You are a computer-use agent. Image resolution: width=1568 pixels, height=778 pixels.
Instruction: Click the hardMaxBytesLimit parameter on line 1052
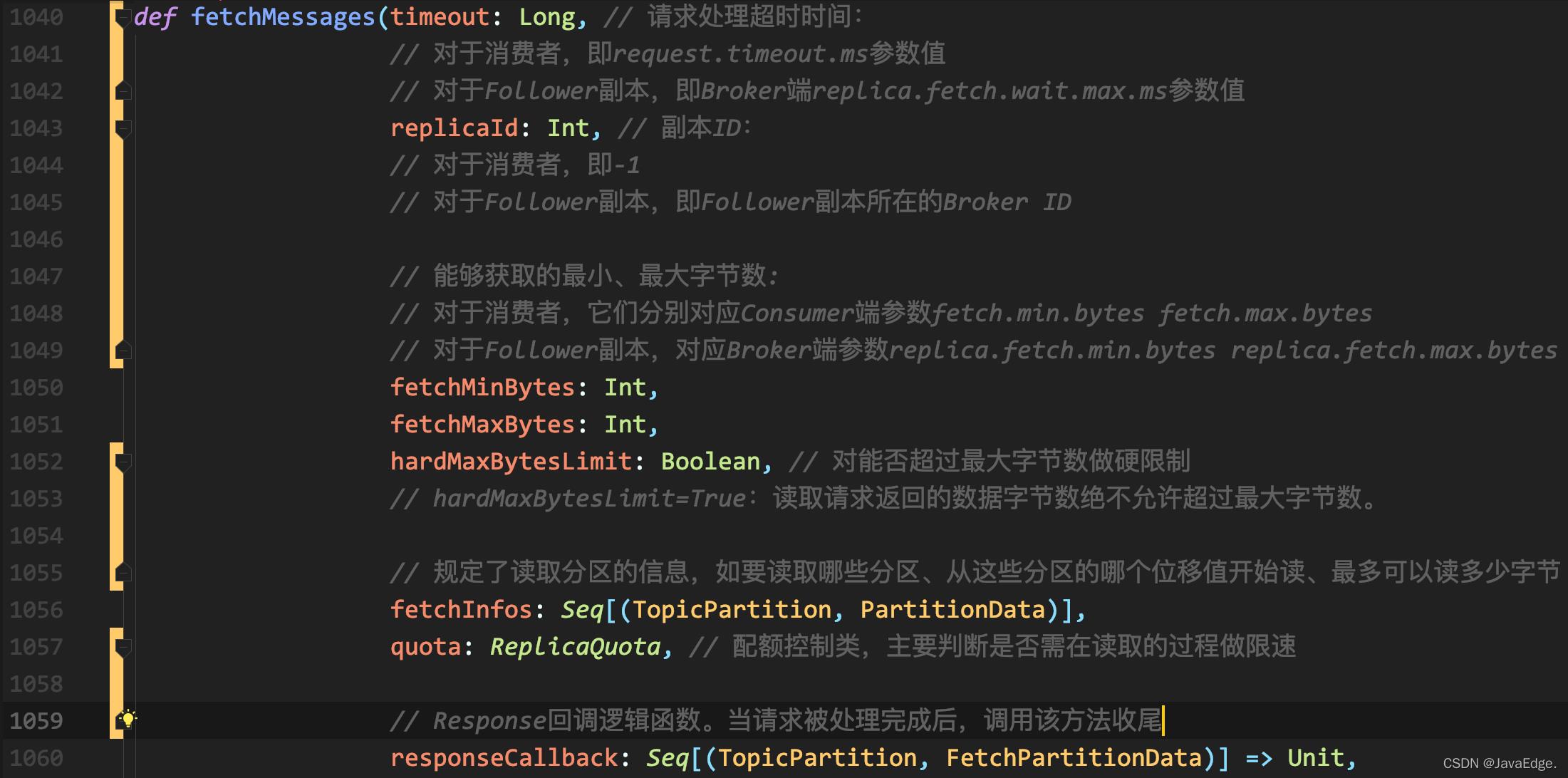511,462
